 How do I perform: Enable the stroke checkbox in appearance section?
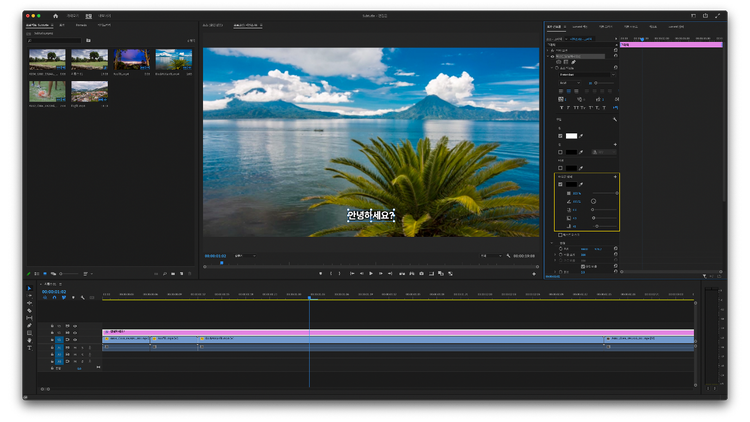[560, 151]
